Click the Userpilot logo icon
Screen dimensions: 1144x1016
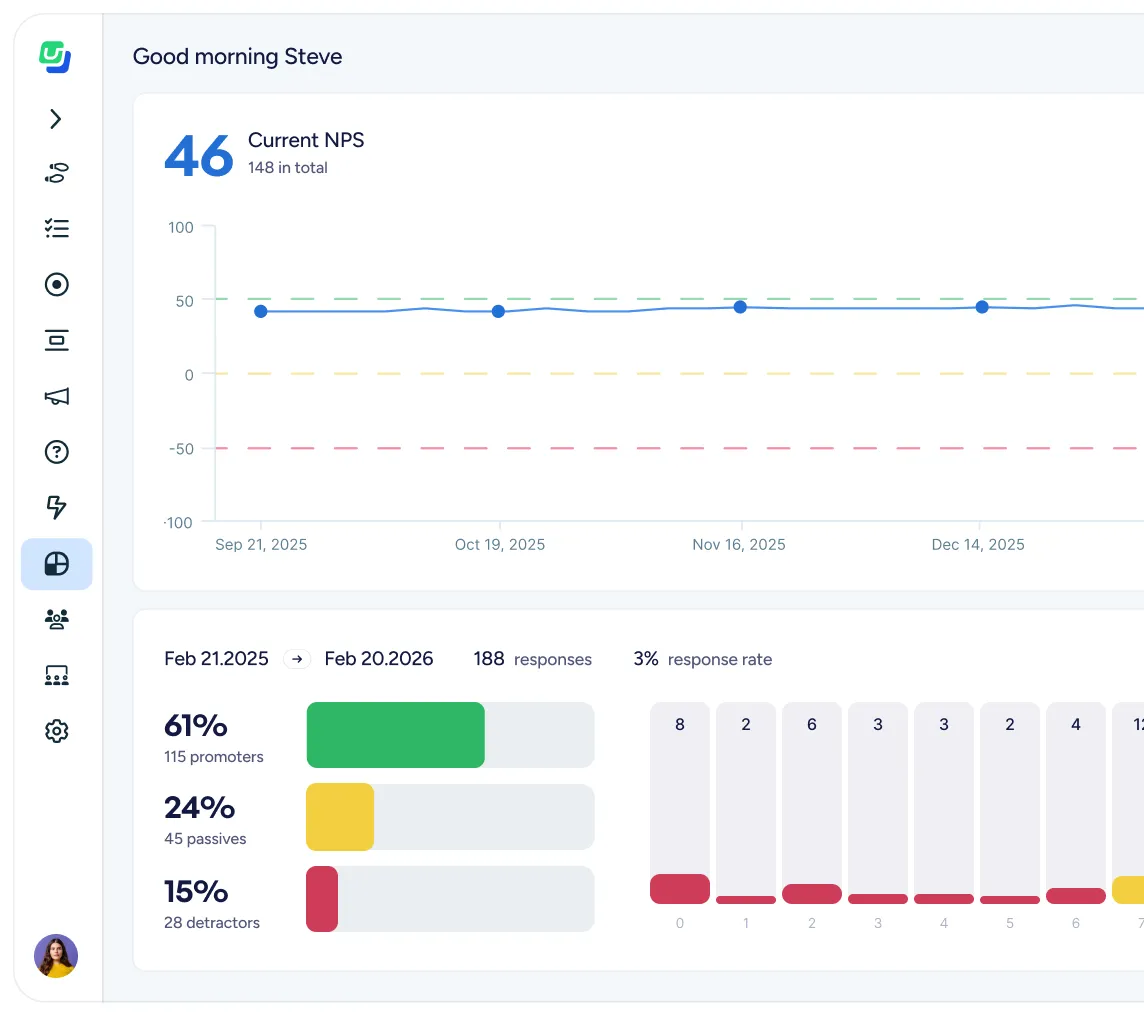[55, 57]
